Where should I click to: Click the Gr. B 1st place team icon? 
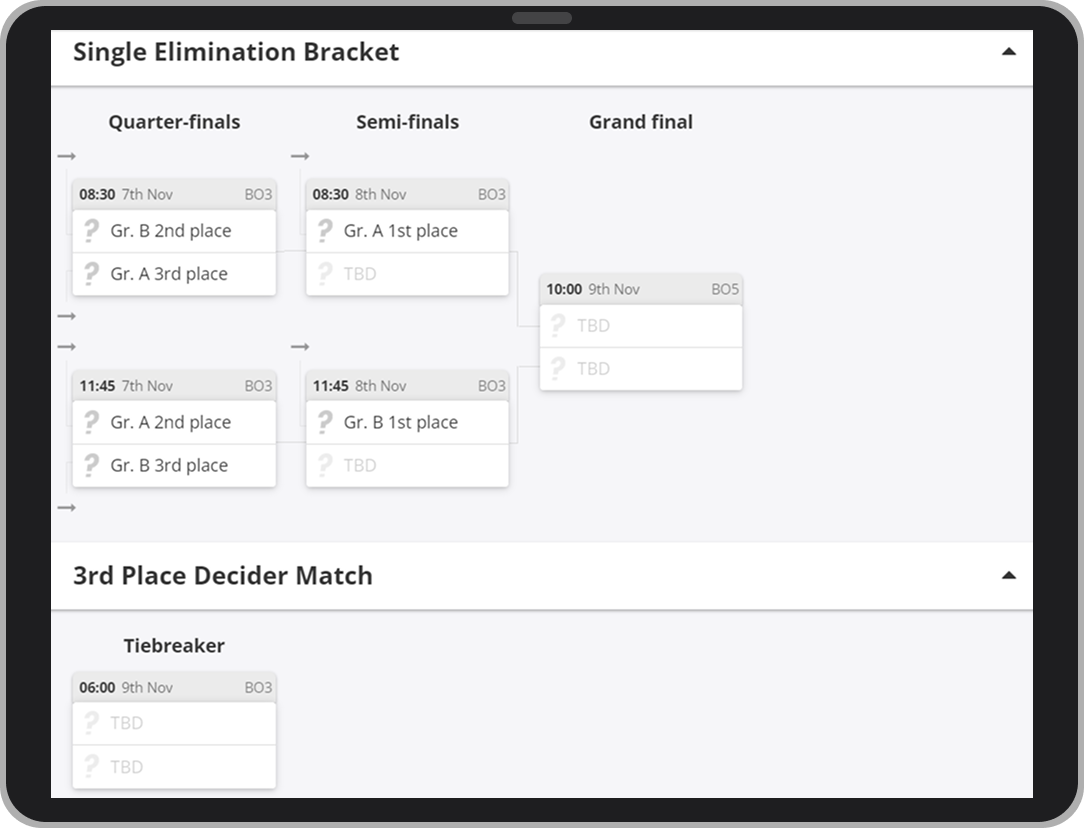[x=324, y=422]
